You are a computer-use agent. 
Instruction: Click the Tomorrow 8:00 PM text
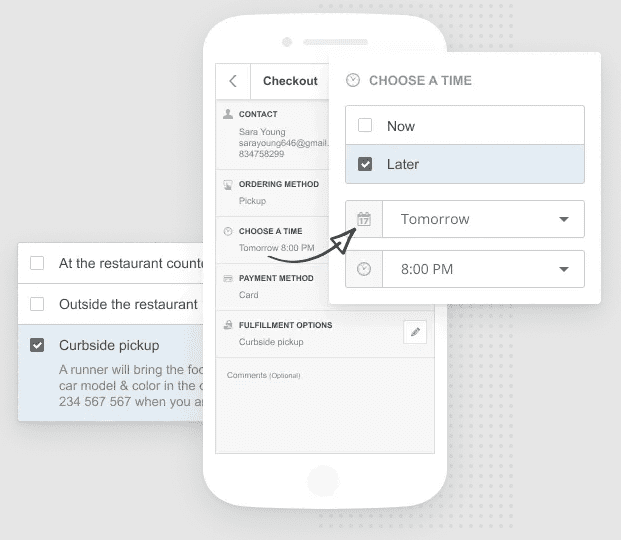coord(276,248)
